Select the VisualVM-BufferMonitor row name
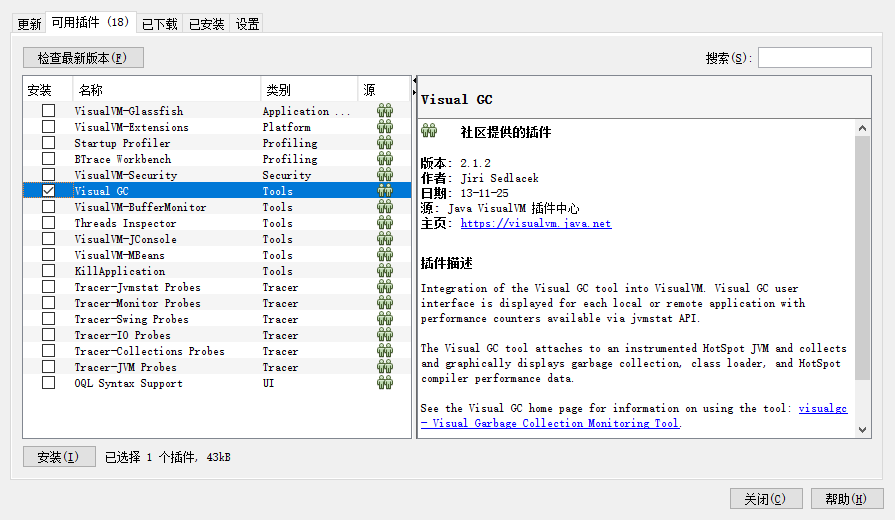The width and height of the screenshot is (895, 520). [140, 207]
